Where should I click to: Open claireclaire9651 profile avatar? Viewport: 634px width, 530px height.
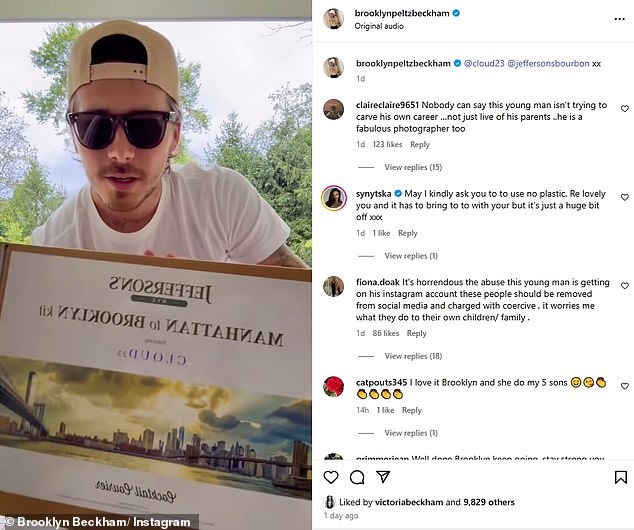click(334, 109)
